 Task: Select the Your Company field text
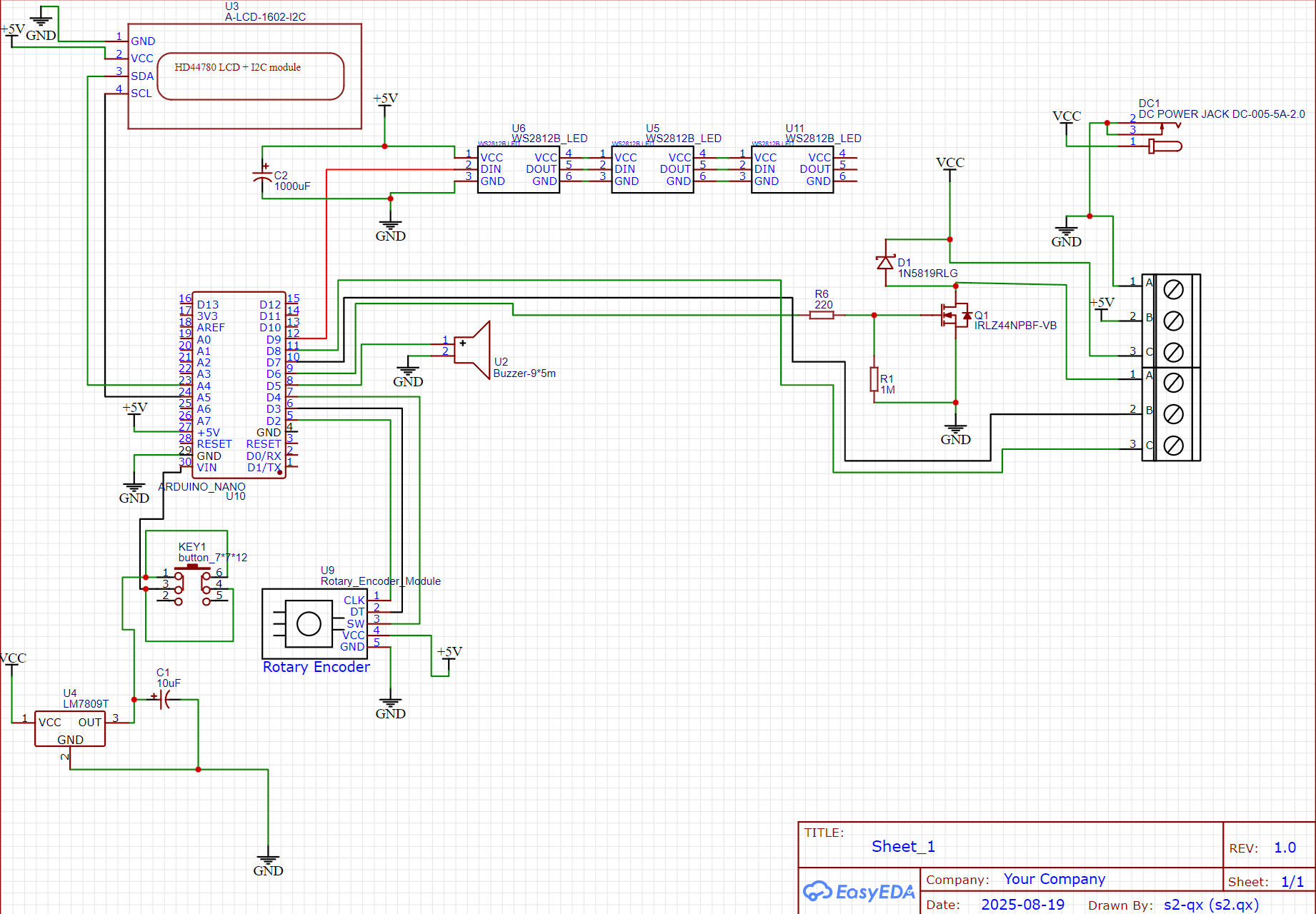coord(1054,879)
